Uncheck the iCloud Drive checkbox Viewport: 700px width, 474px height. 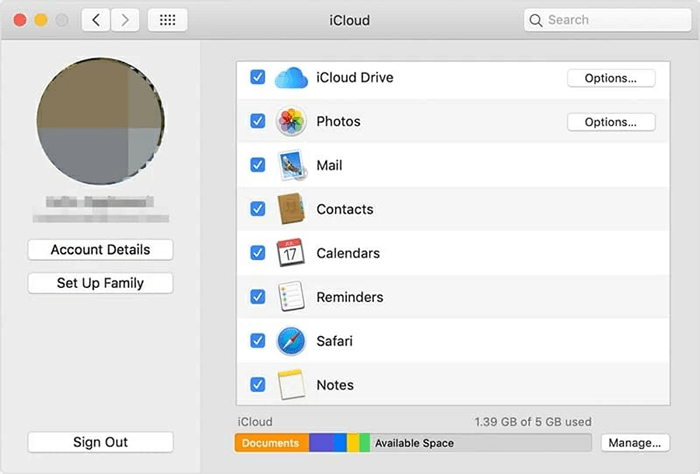(x=258, y=77)
